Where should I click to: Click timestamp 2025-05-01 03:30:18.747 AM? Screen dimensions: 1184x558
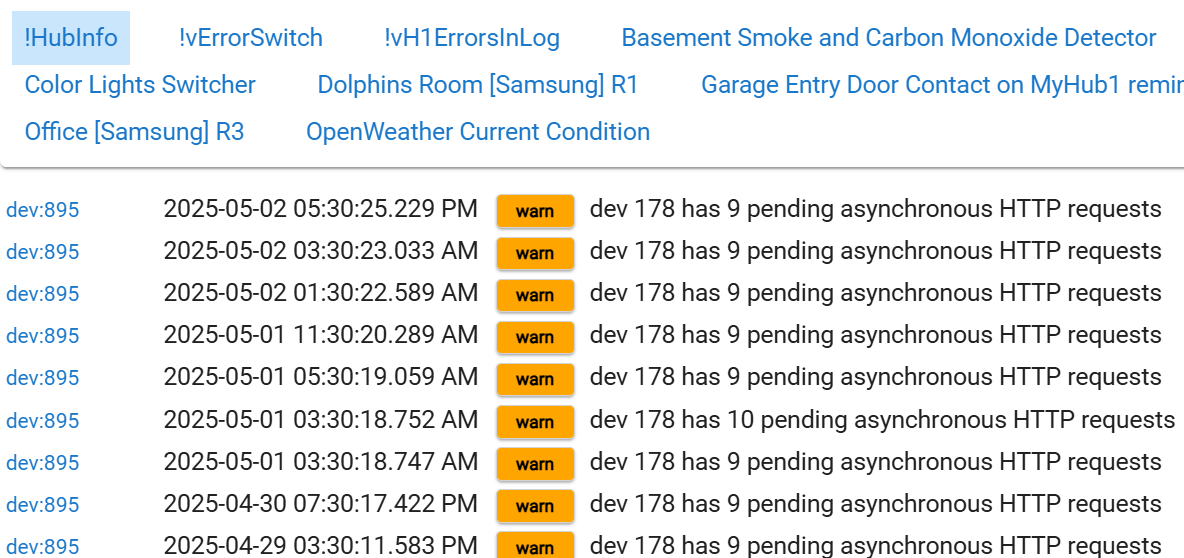click(x=321, y=461)
